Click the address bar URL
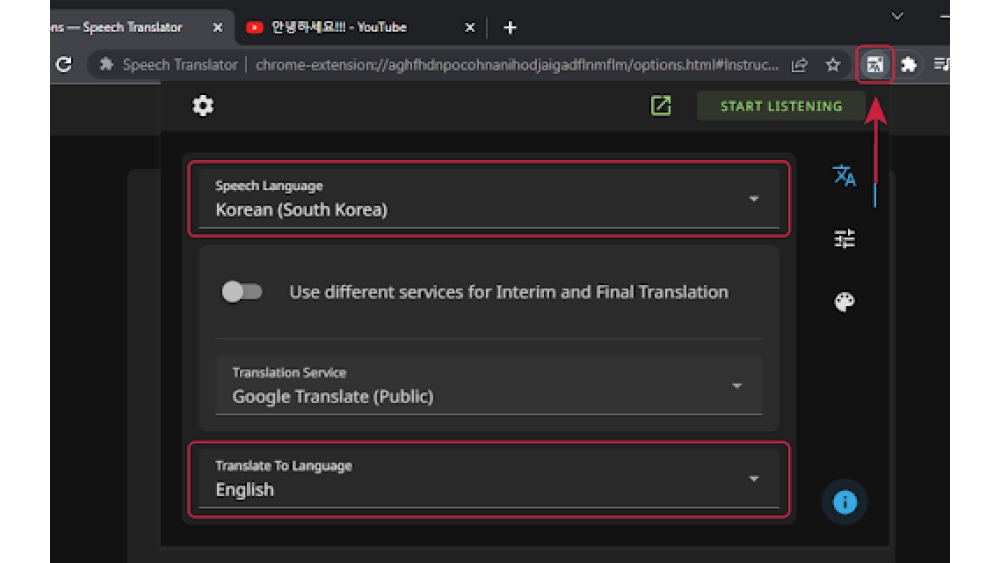This screenshot has width=1000, height=563. 517,64
